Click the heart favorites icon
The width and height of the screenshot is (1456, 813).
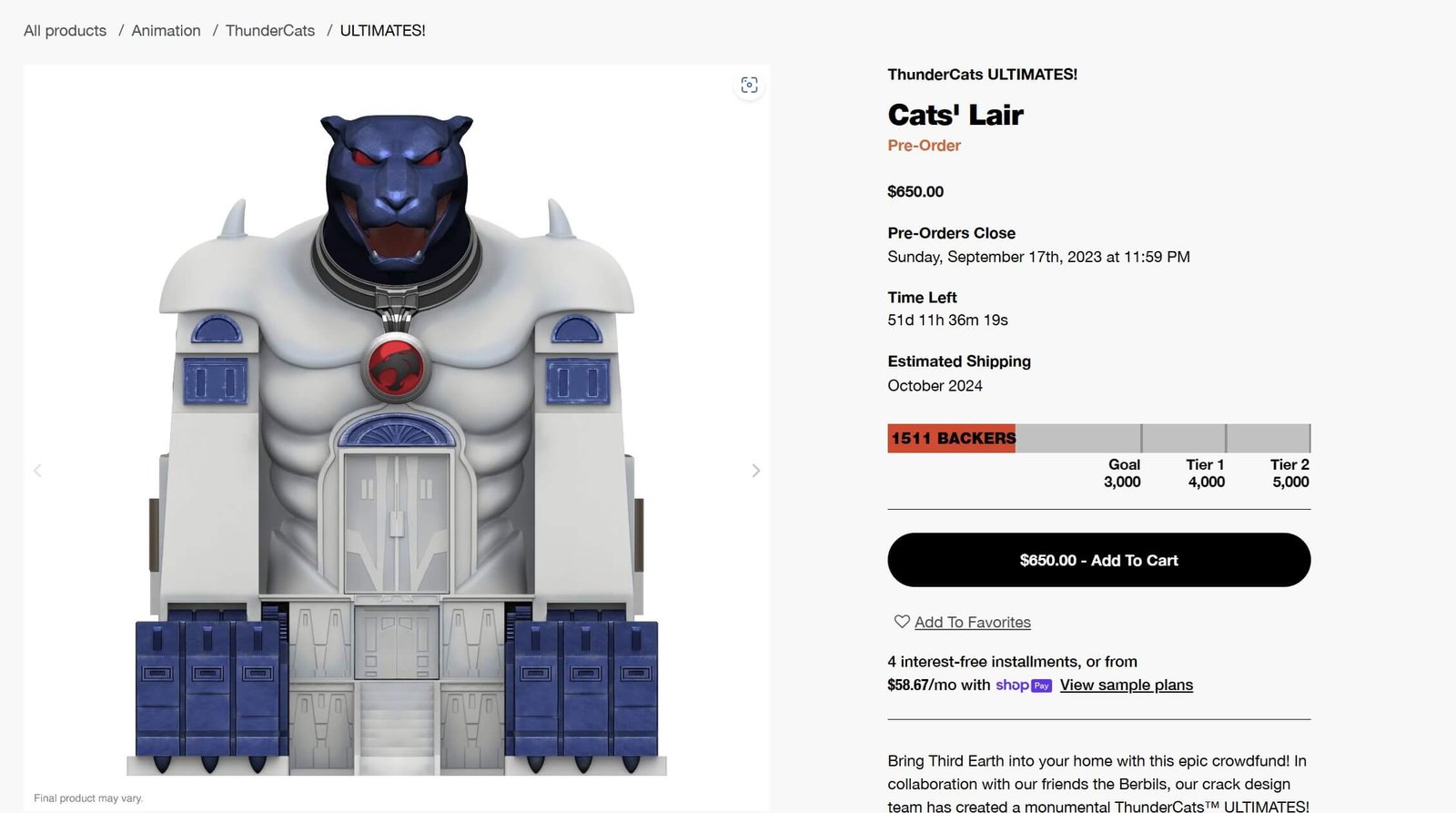tap(902, 622)
